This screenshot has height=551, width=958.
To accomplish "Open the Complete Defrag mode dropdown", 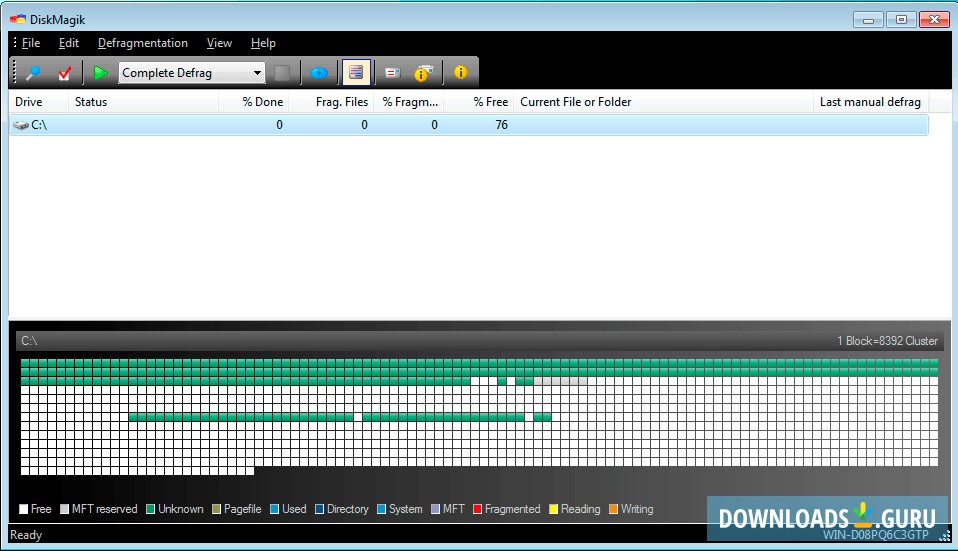I will (192, 73).
